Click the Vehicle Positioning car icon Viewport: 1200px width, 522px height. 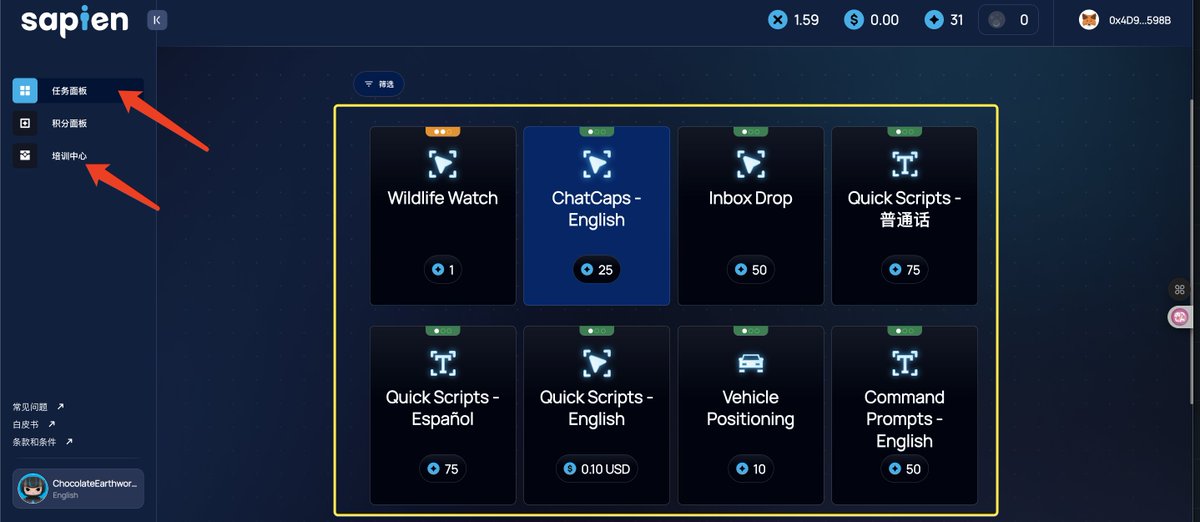[750, 362]
